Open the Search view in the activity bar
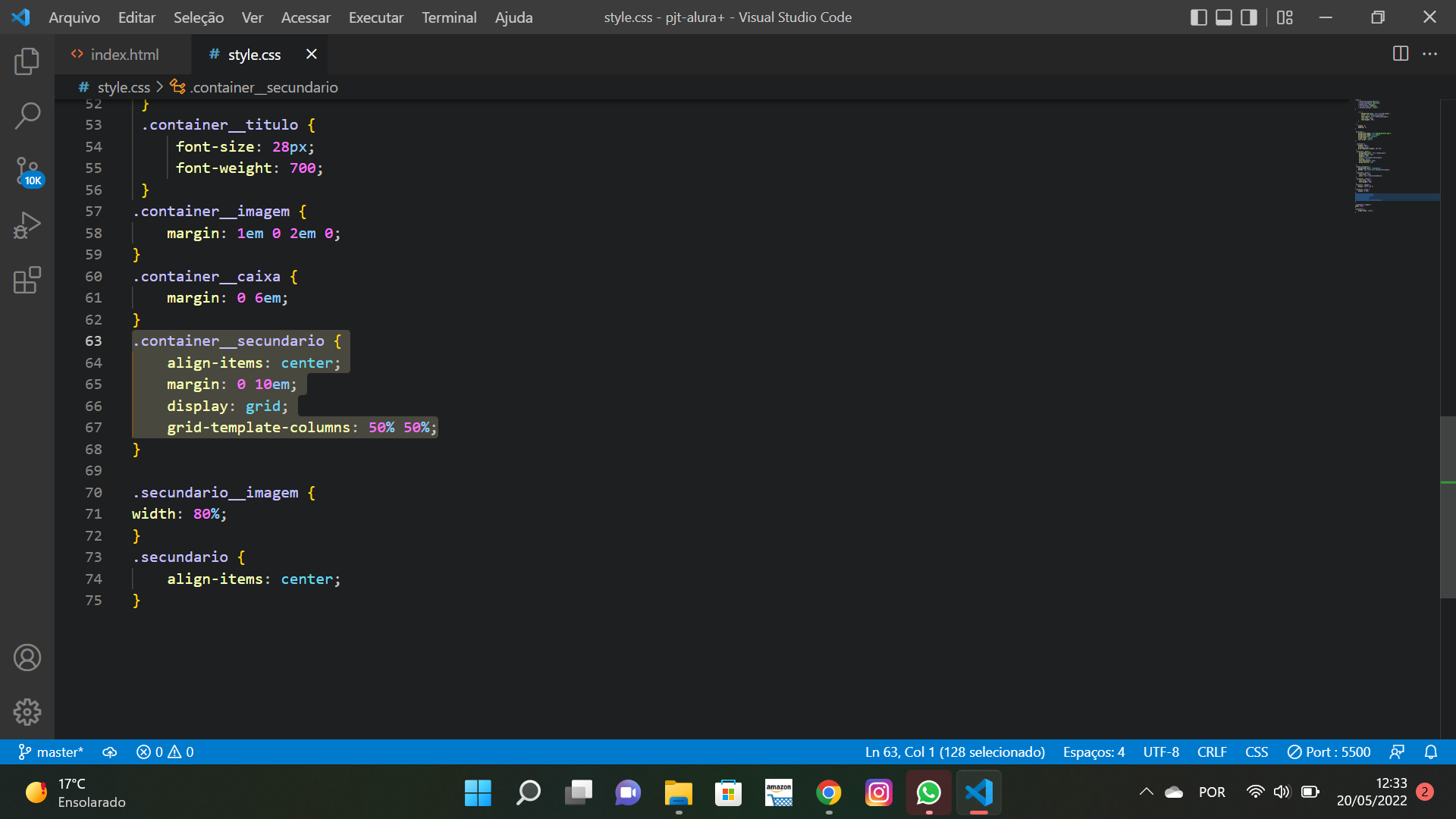 [27, 116]
